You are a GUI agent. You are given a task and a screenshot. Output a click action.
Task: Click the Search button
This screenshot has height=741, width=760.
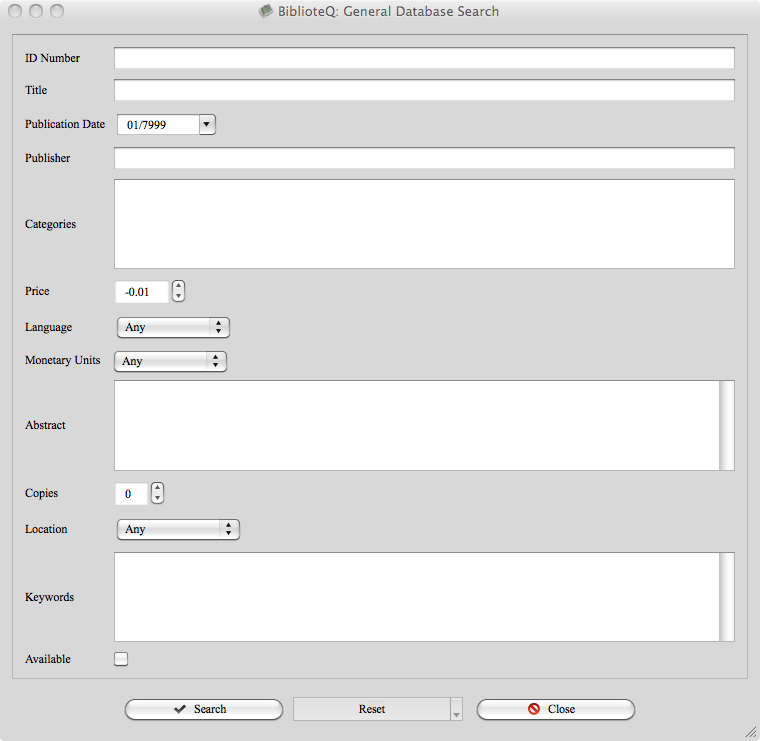204,709
